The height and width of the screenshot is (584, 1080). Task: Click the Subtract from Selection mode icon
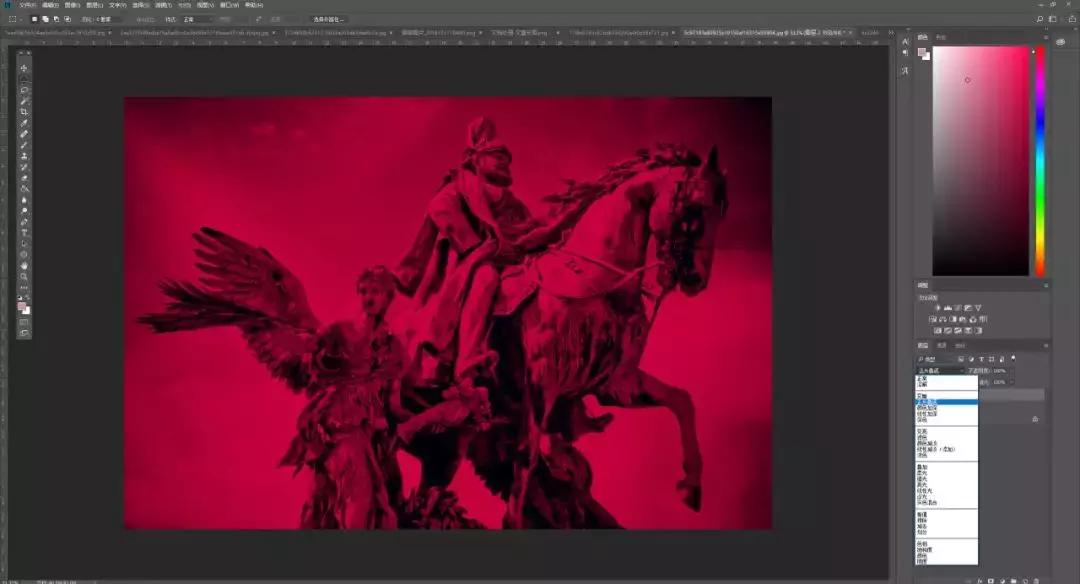tap(56, 19)
